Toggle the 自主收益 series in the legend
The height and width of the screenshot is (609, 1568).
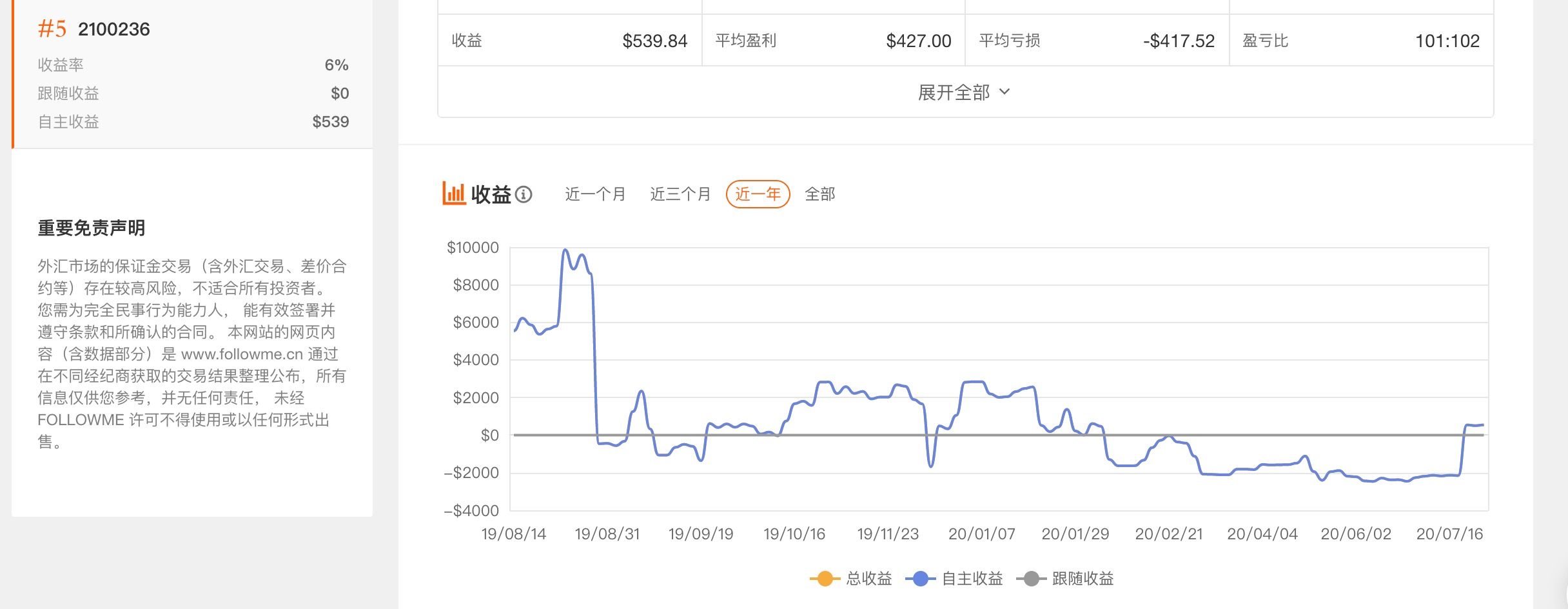coord(954,579)
